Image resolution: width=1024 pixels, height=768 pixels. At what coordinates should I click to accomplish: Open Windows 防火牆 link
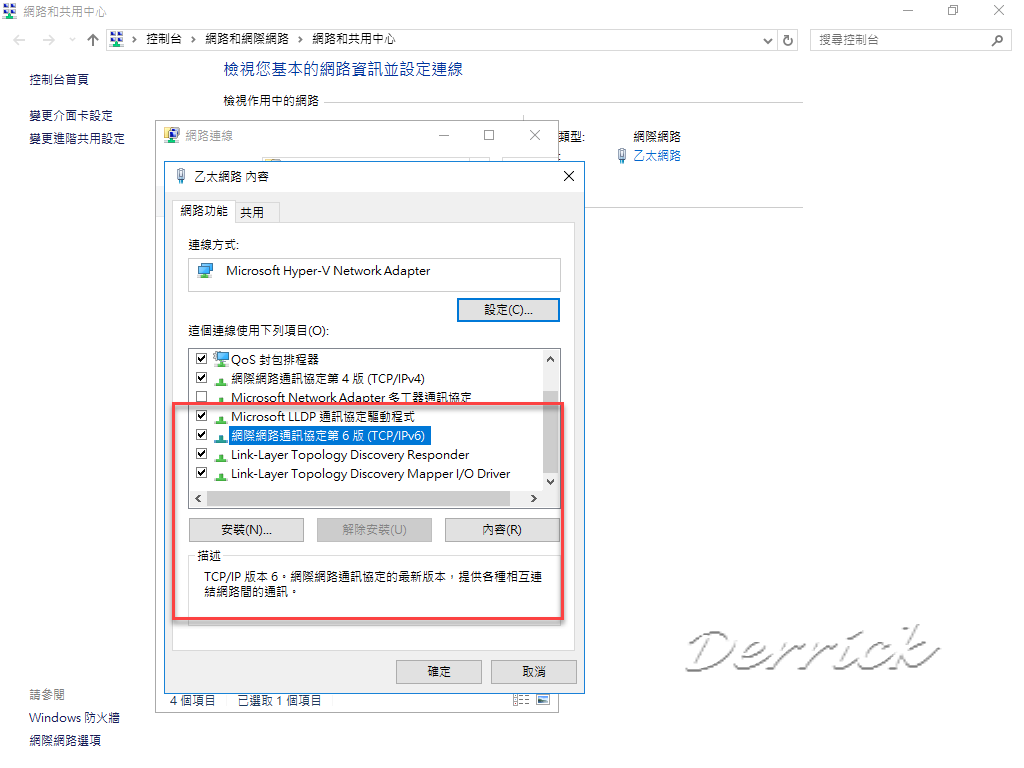pyautogui.click(x=74, y=718)
